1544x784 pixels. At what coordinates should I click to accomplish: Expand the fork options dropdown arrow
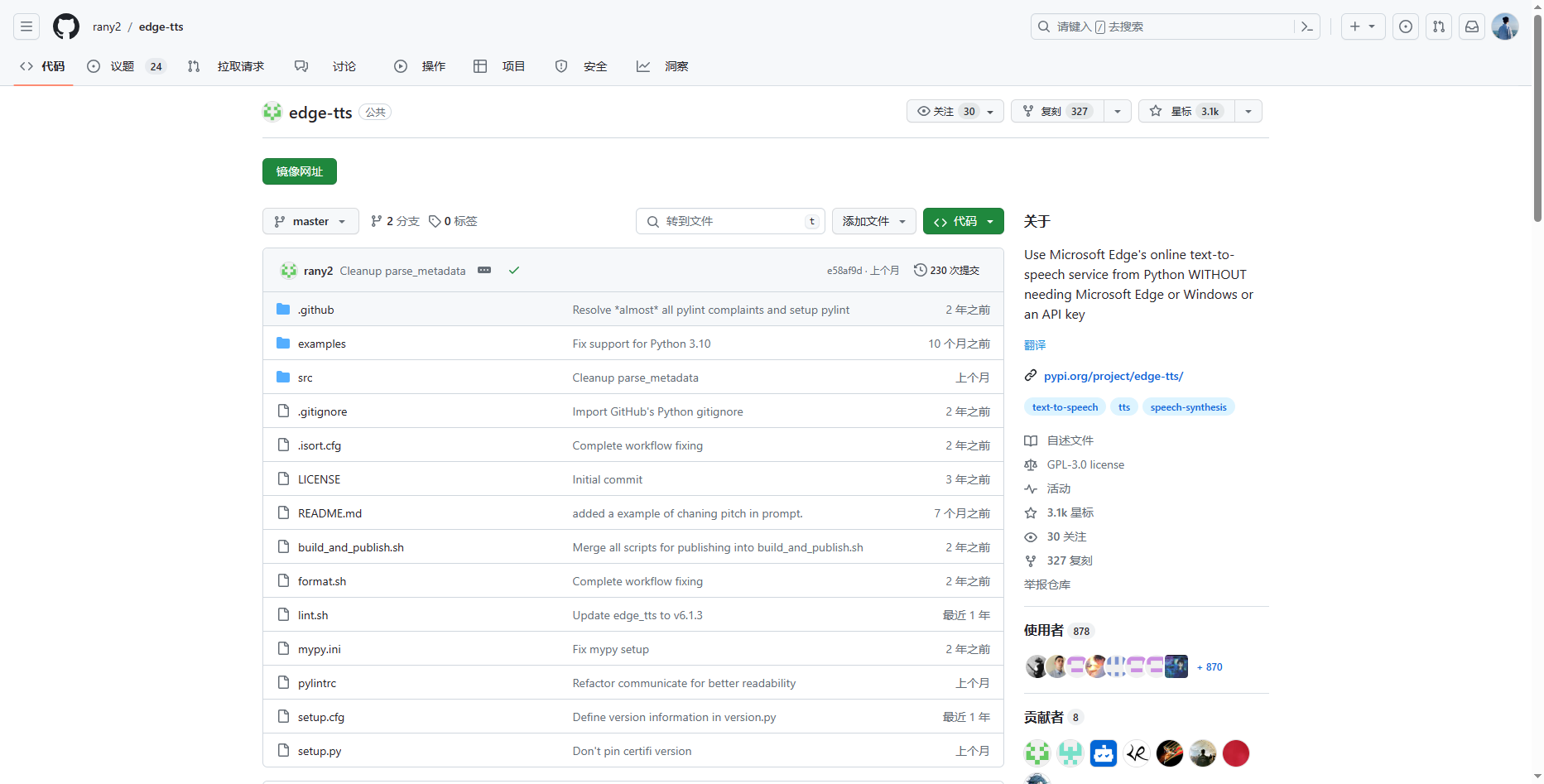(x=1118, y=111)
